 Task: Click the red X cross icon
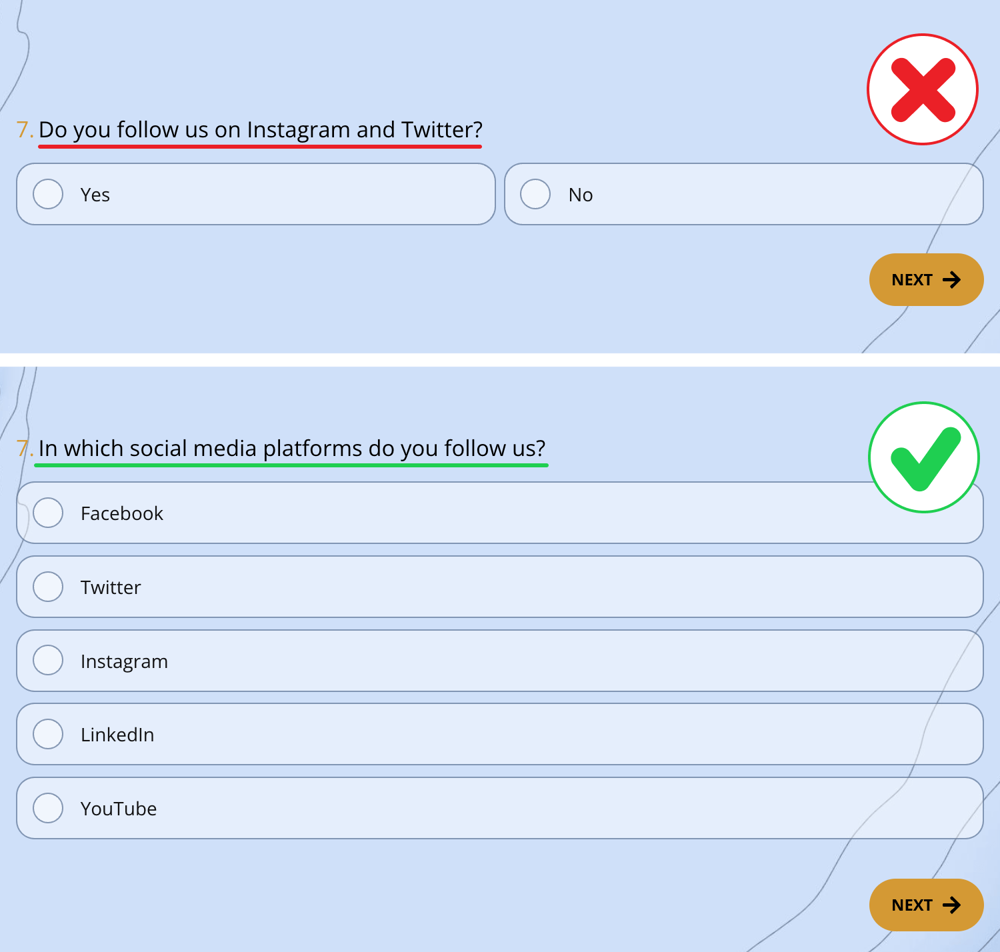(x=922, y=90)
